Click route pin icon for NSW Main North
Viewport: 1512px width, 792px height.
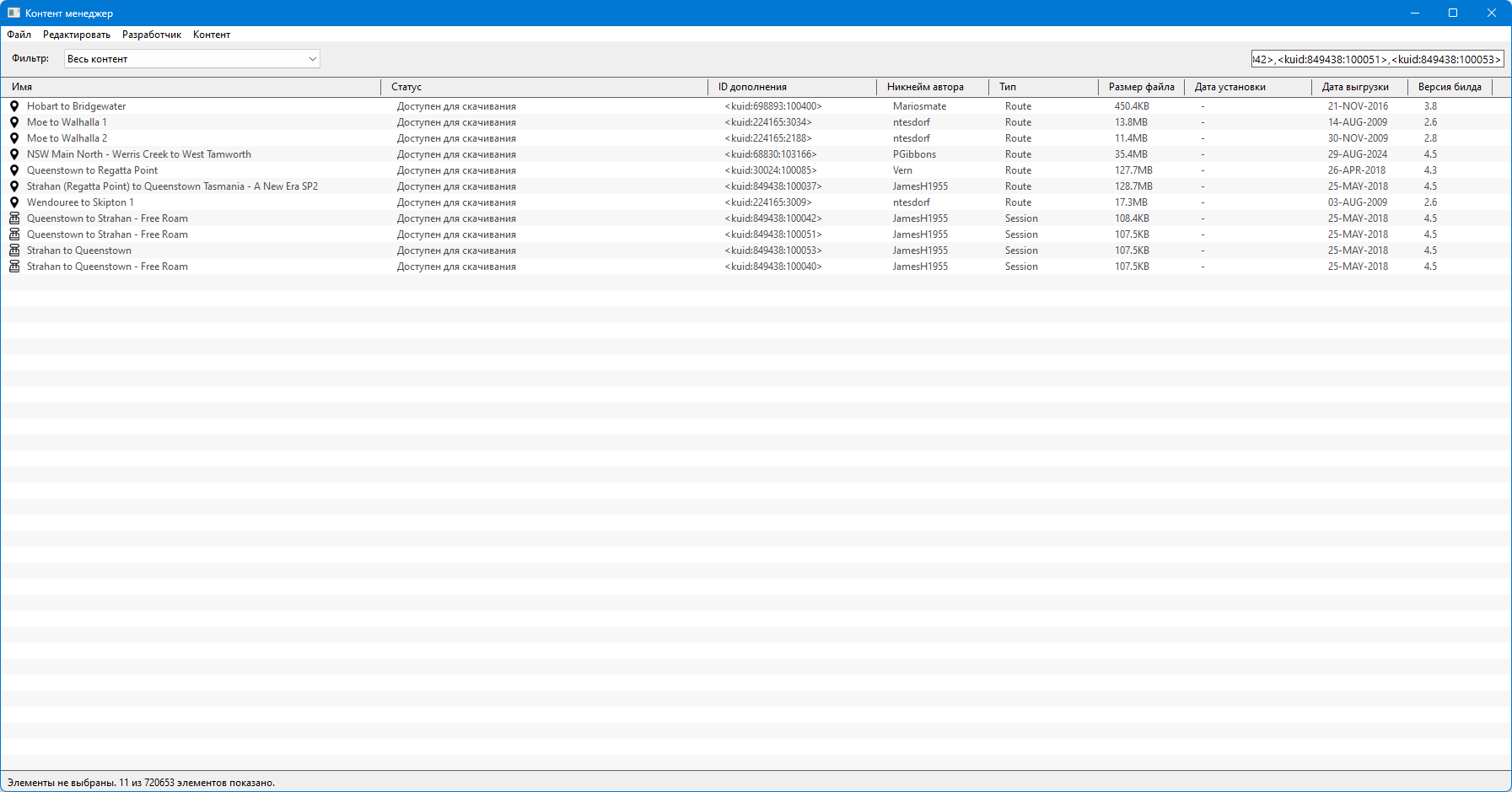coord(14,154)
